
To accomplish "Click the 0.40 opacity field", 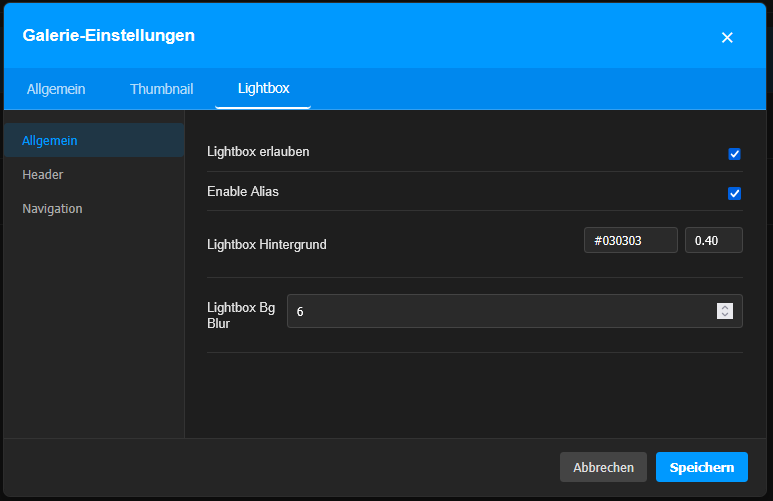I will [x=713, y=240].
